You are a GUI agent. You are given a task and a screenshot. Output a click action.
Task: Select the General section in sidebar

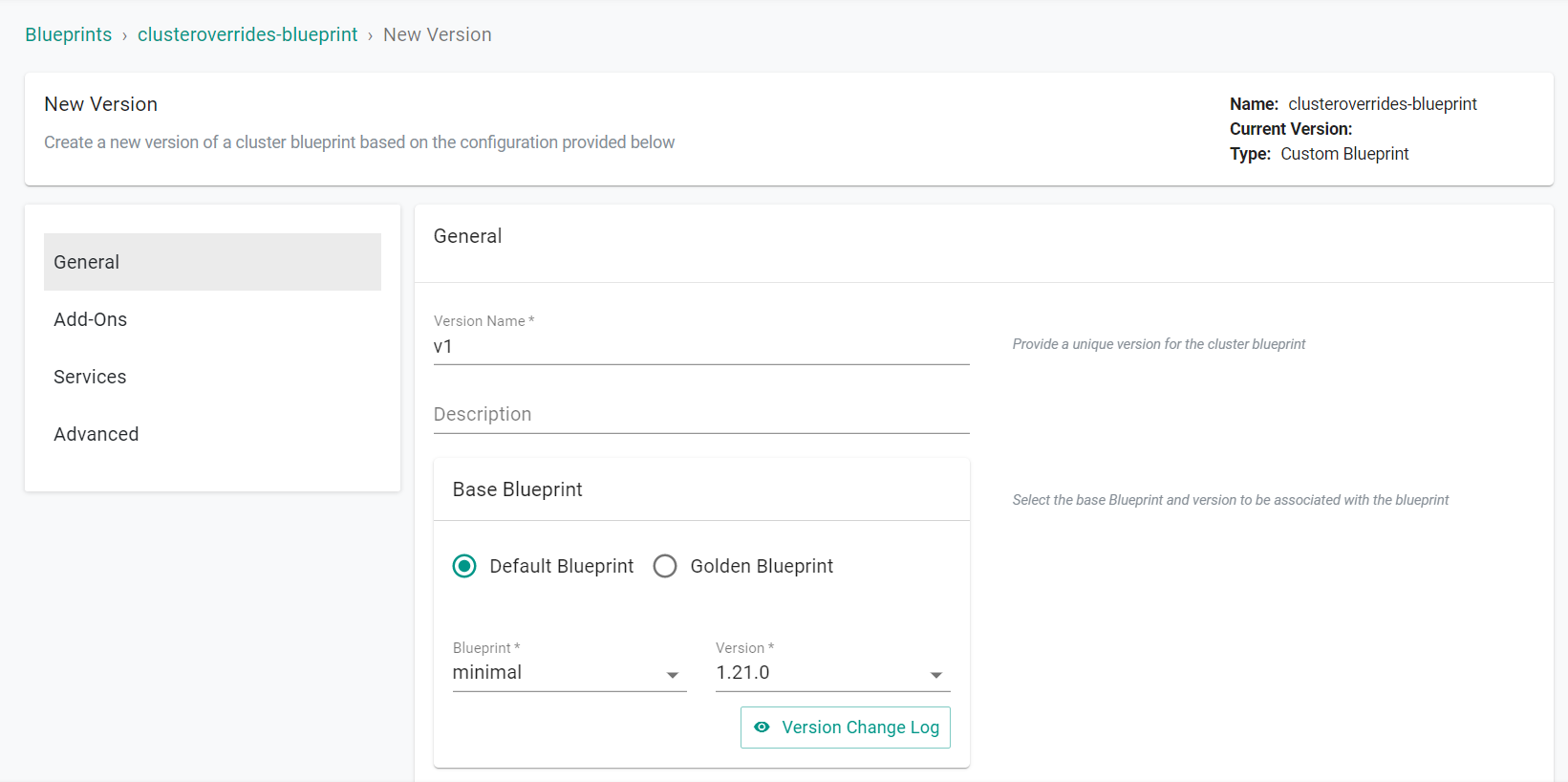(x=212, y=262)
